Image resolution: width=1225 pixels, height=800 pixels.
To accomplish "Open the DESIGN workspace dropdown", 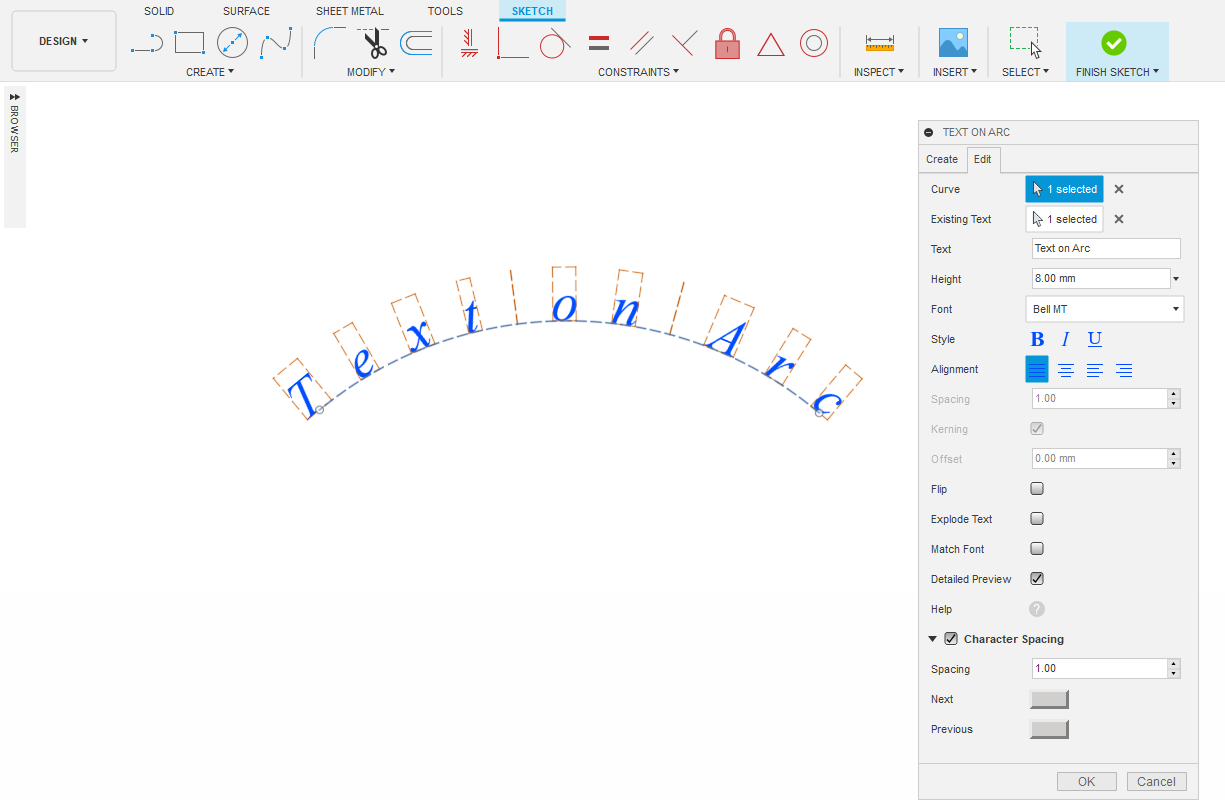I will tap(64, 41).
